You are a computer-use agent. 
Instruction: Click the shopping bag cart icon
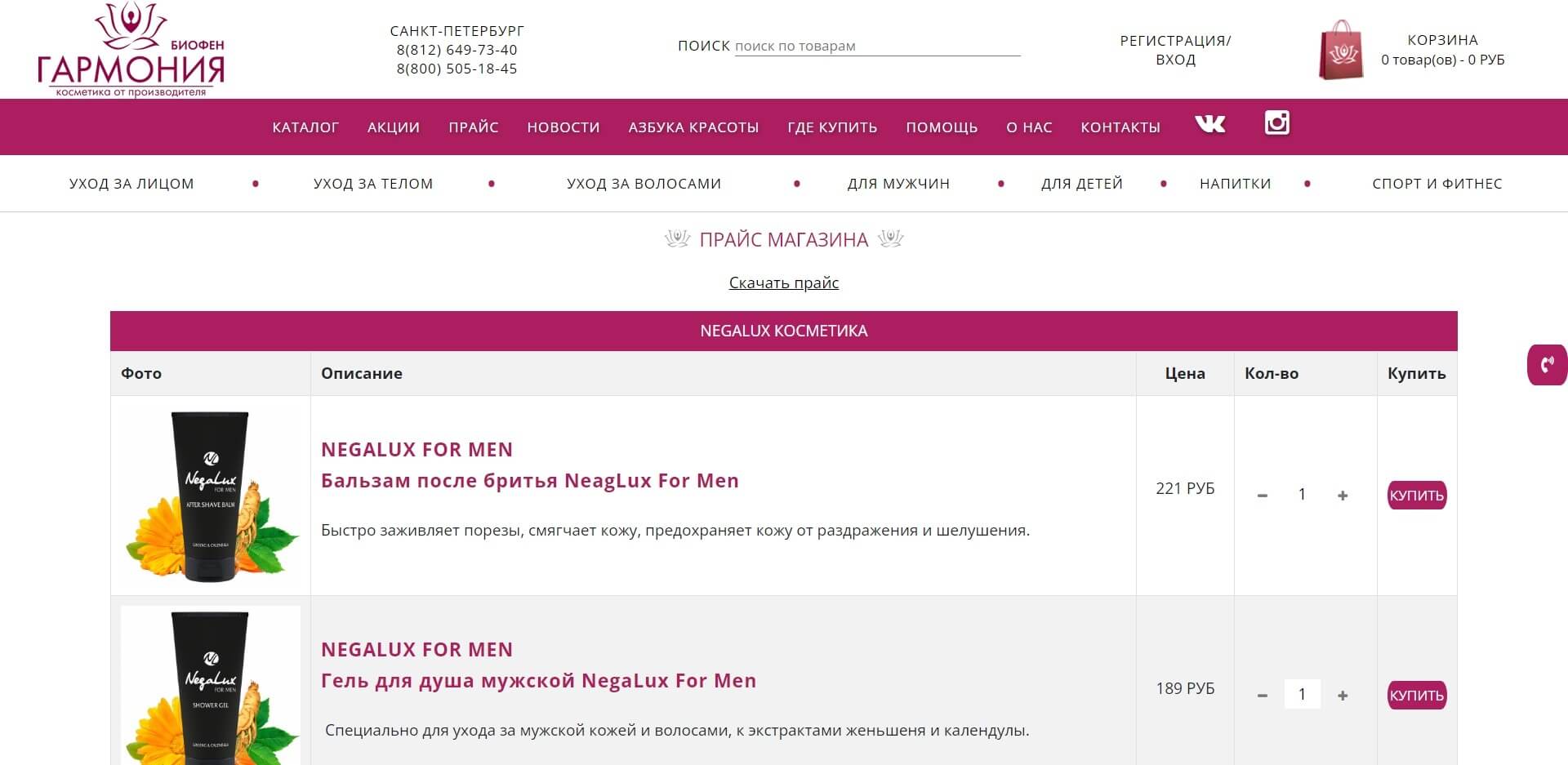tap(1341, 50)
